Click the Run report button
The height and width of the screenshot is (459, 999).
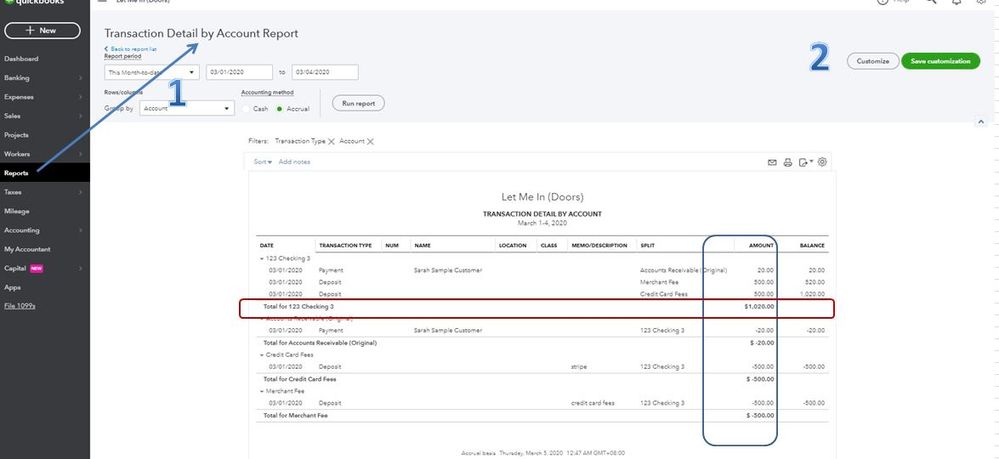(359, 103)
